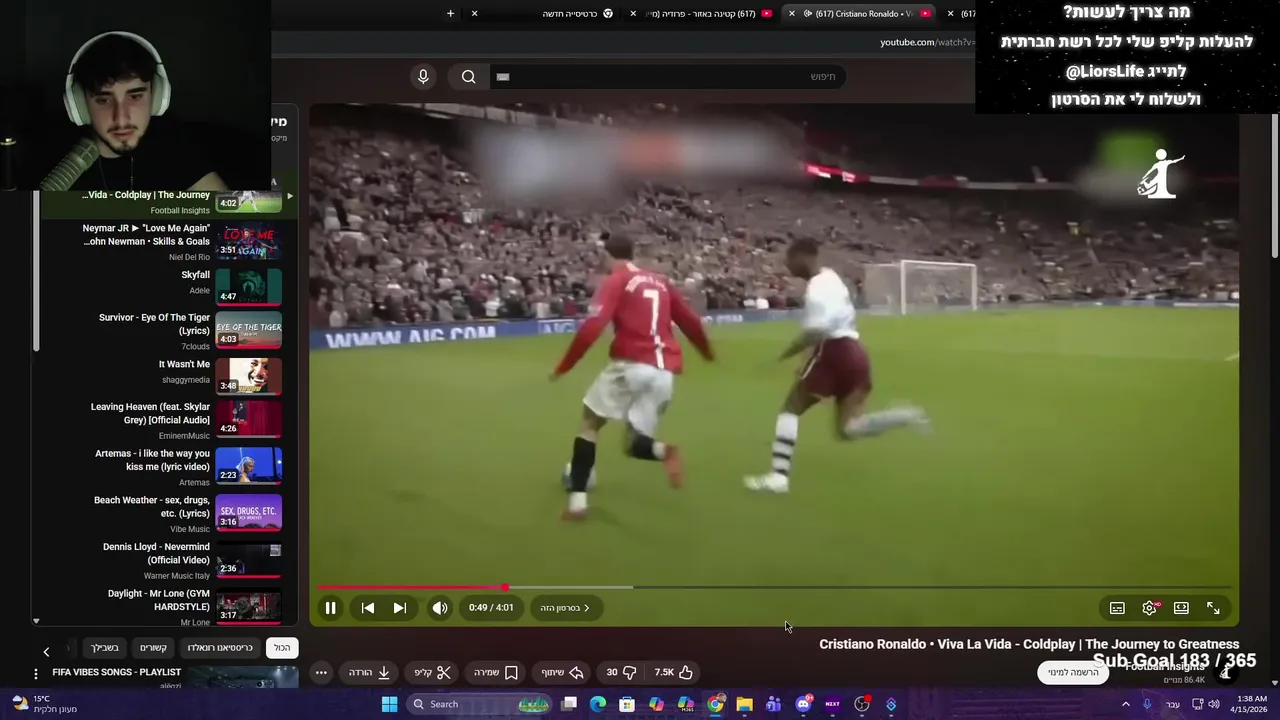Switch to theater mode in player
The height and width of the screenshot is (720, 1280).
pos(1181,608)
